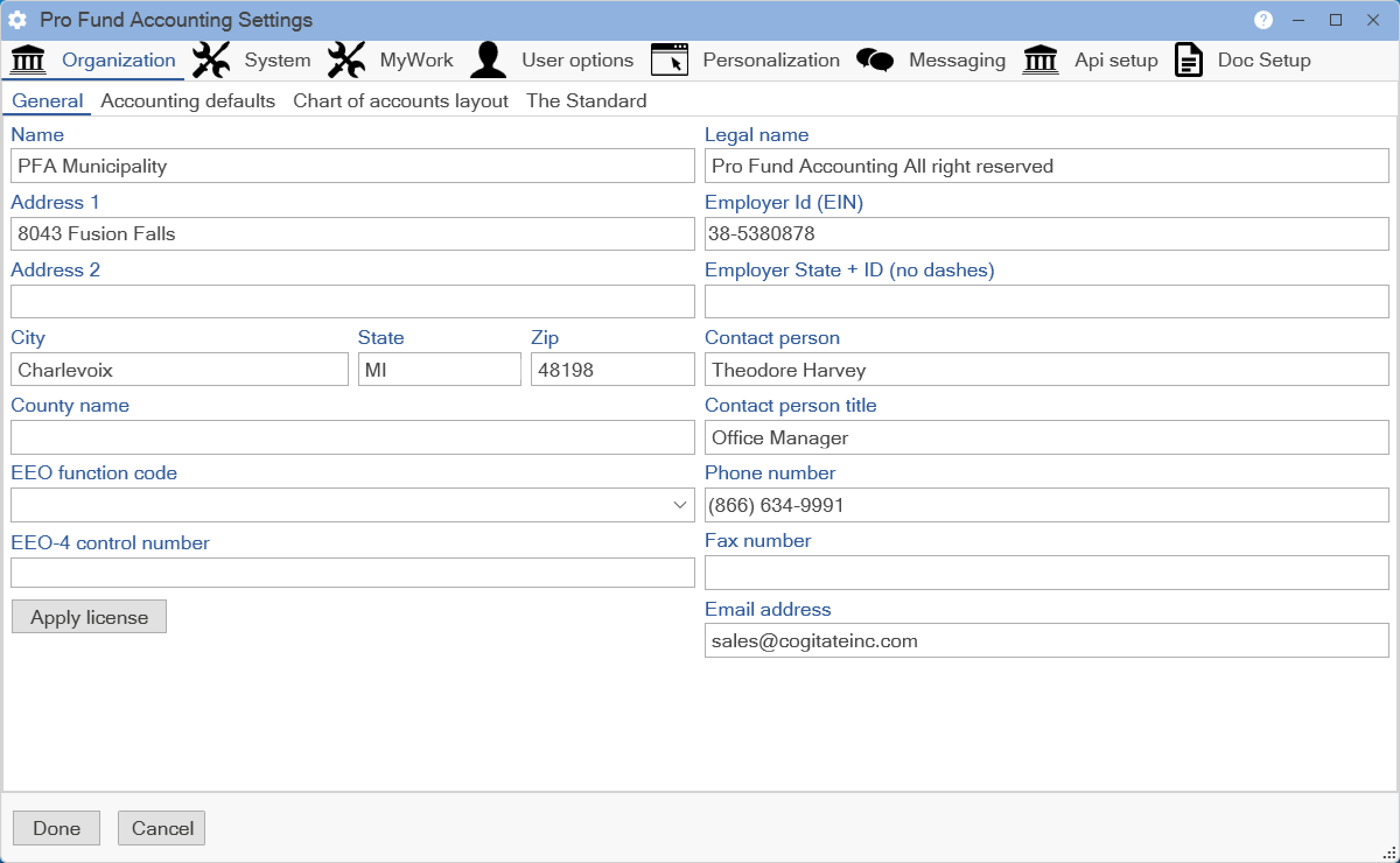Screen dimensions: 1400x863
Task: Click the Done button
Action: point(57,828)
